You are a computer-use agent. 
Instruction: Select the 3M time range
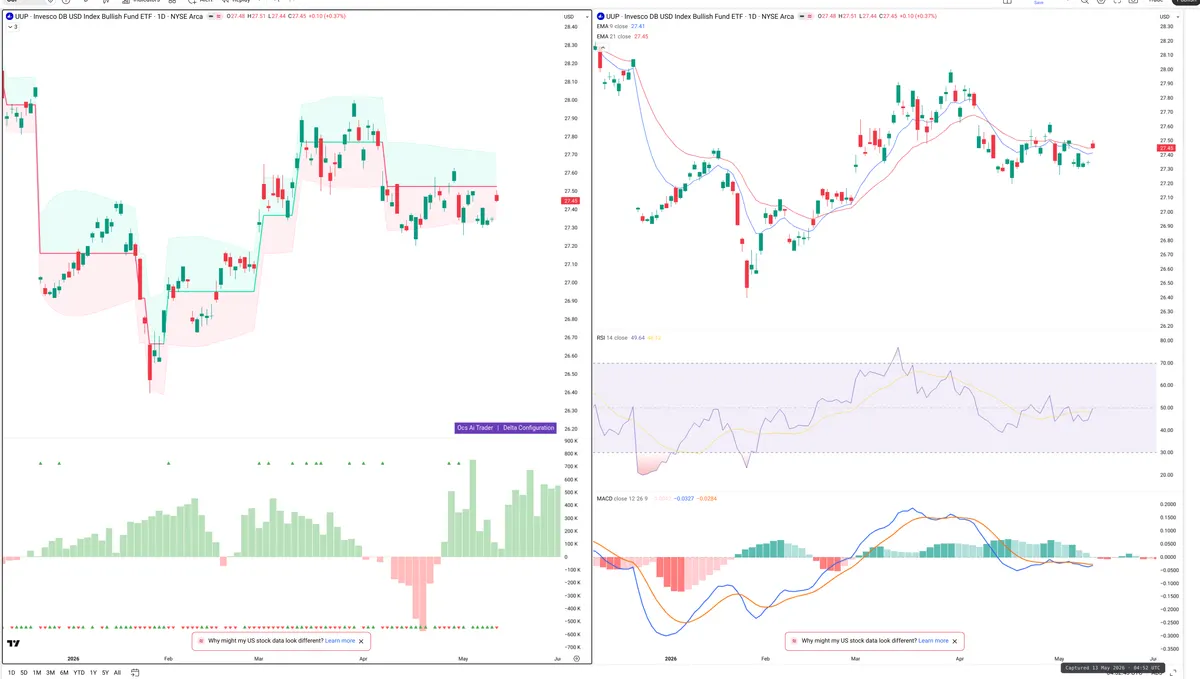pos(50,673)
